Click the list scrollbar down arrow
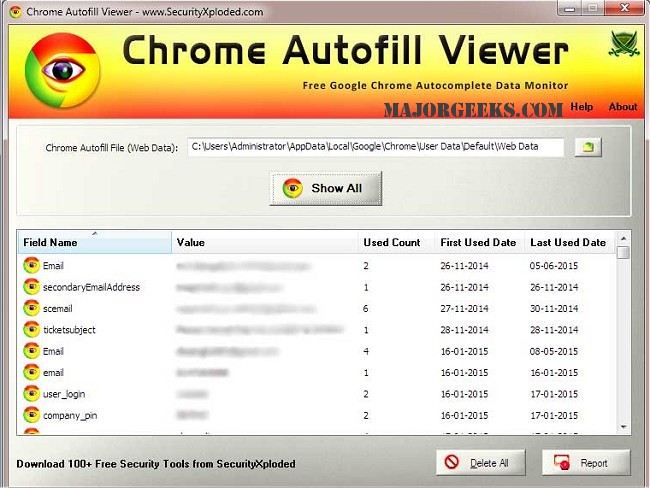The image size is (650, 488). coord(623,427)
